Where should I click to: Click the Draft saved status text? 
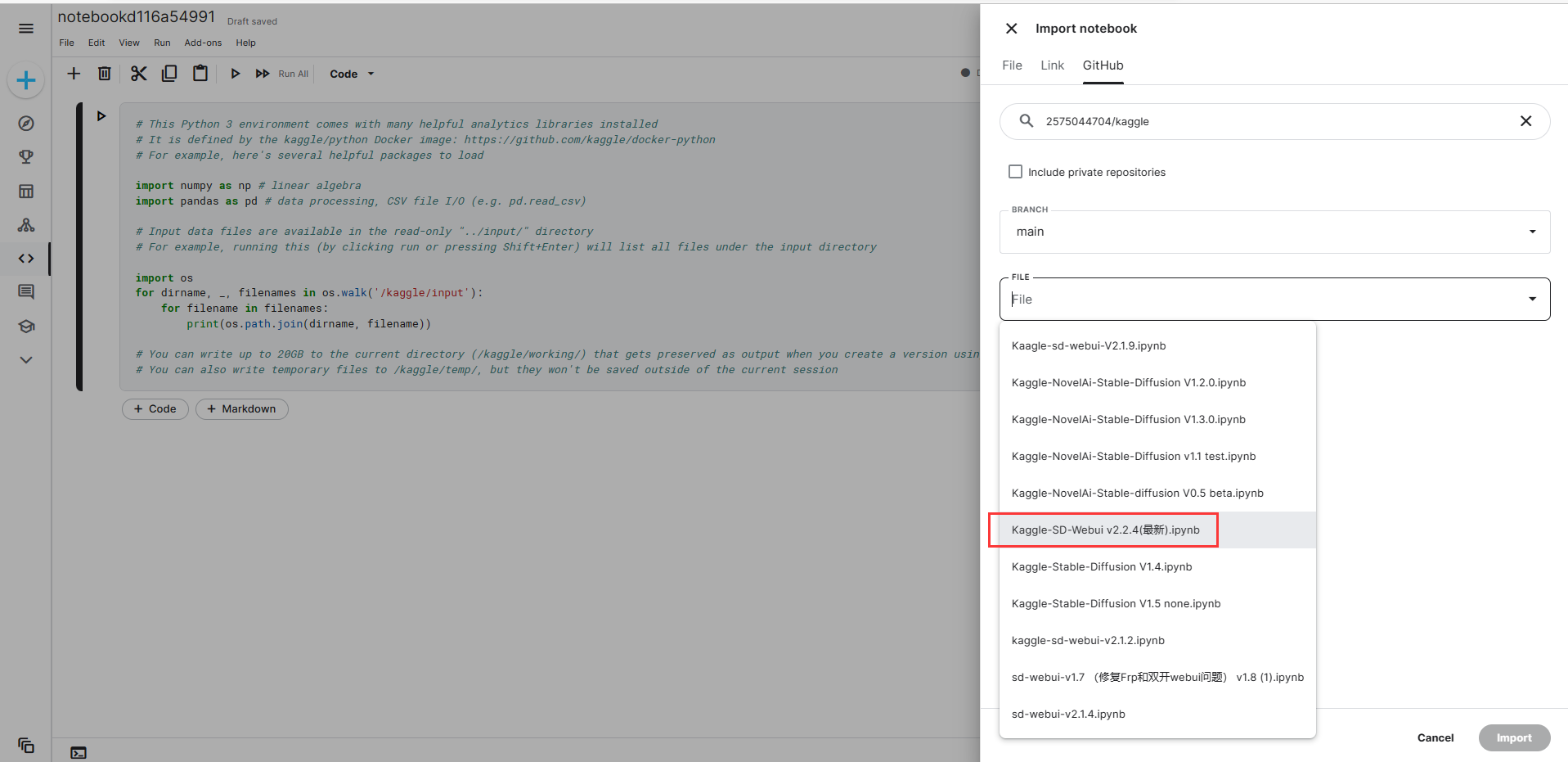pos(252,21)
